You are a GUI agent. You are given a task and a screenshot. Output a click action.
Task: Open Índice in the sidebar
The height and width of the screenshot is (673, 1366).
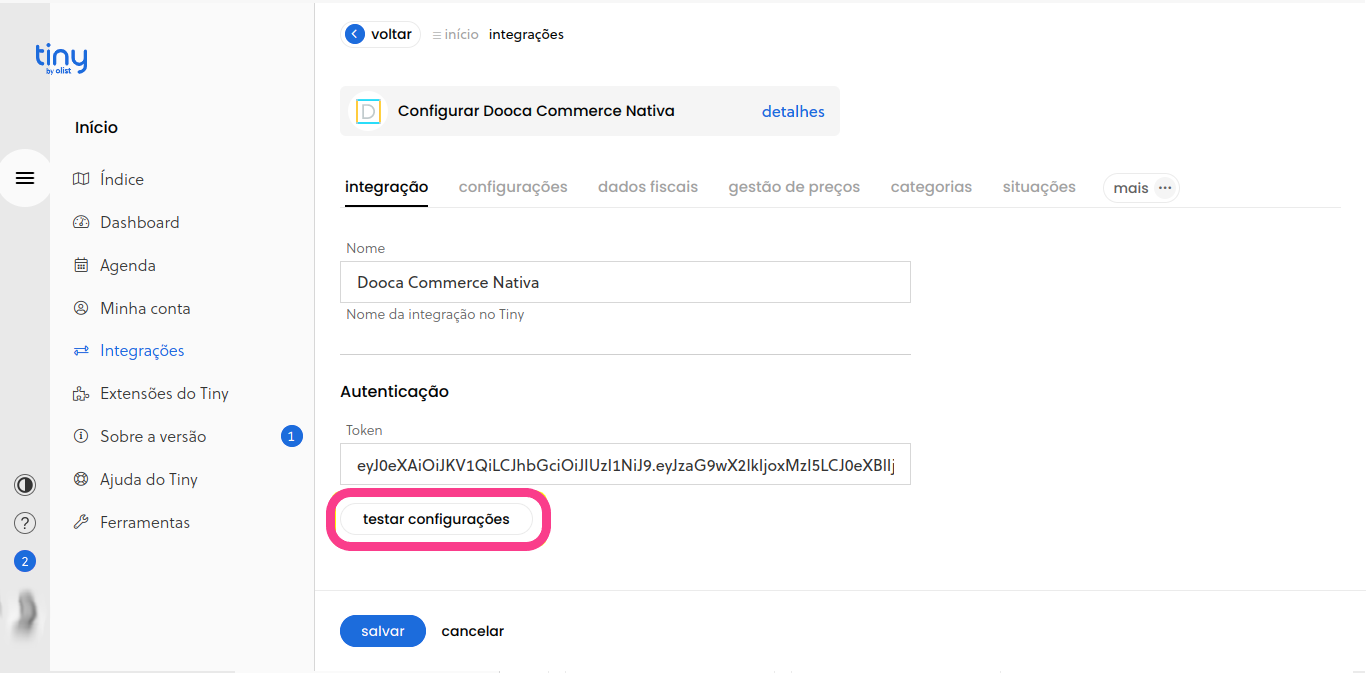pyautogui.click(x=122, y=179)
